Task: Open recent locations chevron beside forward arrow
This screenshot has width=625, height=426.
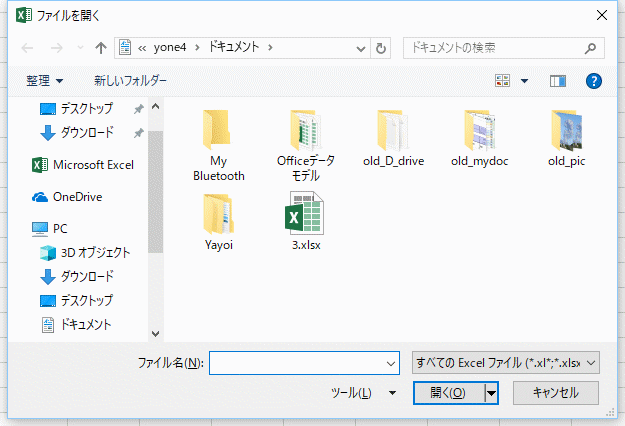Action: [x=80, y=48]
